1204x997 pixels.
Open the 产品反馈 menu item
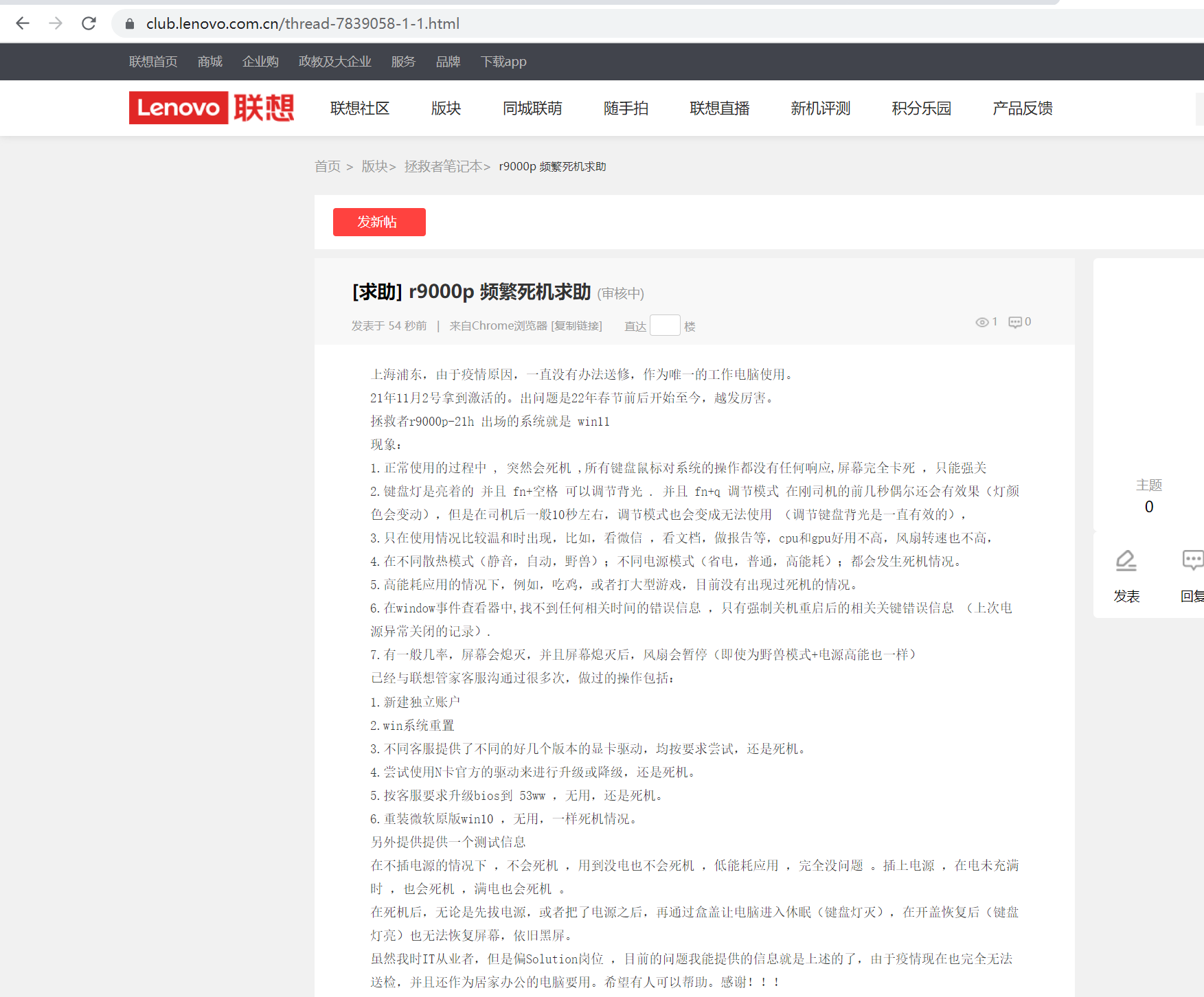pyautogui.click(x=1023, y=108)
